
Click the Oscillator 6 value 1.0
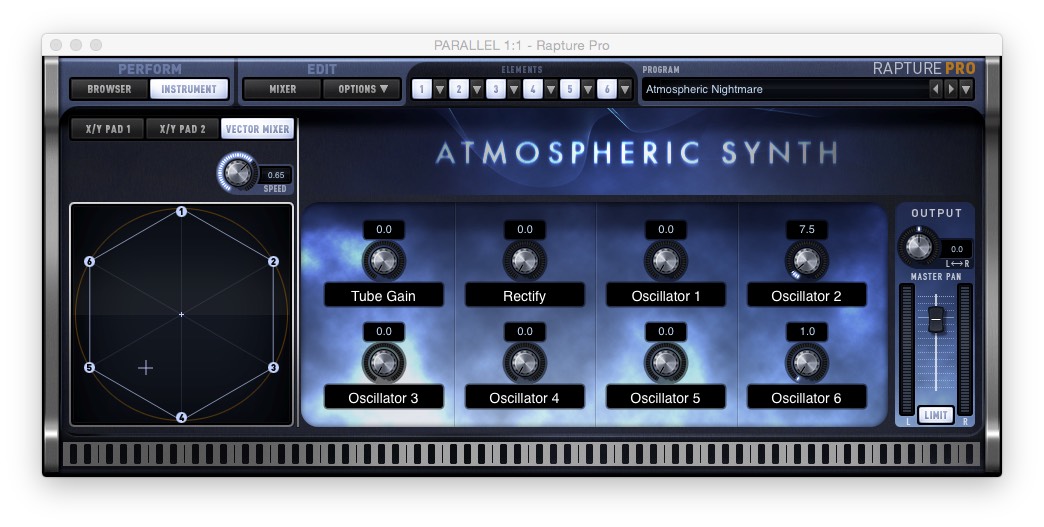[x=806, y=331]
